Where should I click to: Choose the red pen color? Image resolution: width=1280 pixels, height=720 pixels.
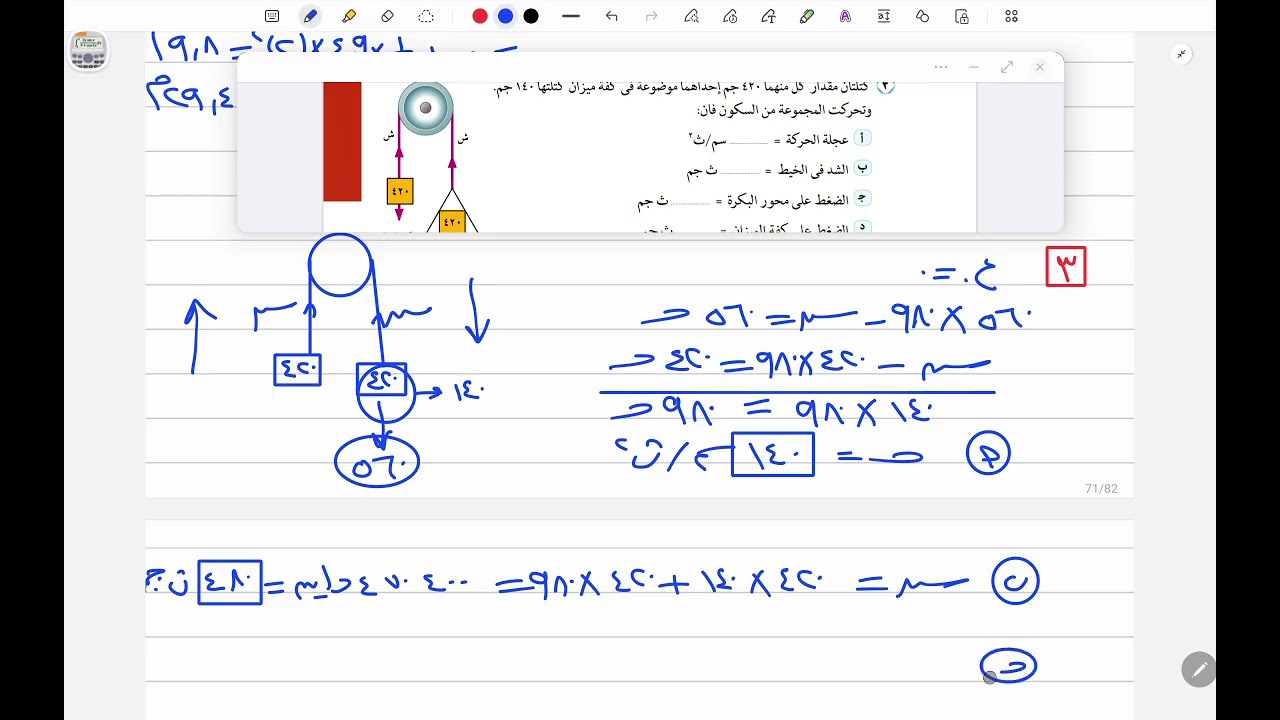[480, 16]
